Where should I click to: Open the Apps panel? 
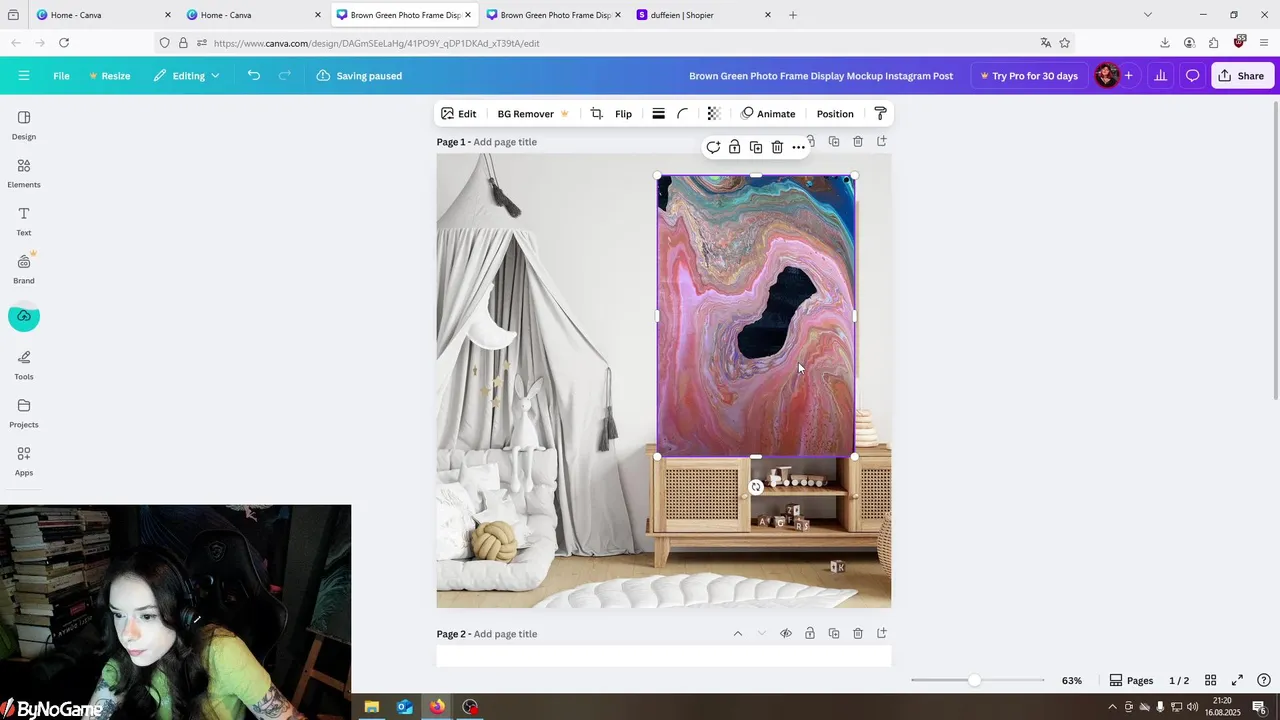24,461
